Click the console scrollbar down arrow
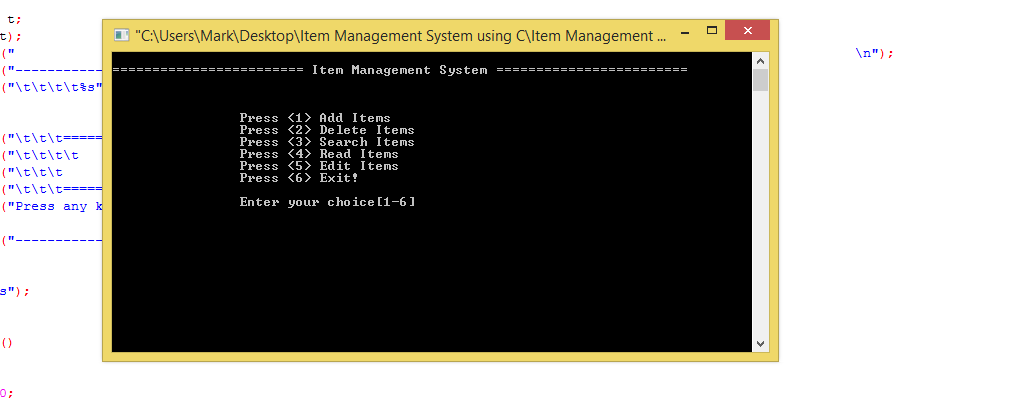Image resolution: width=1019 pixels, height=403 pixels. (760, 344)
